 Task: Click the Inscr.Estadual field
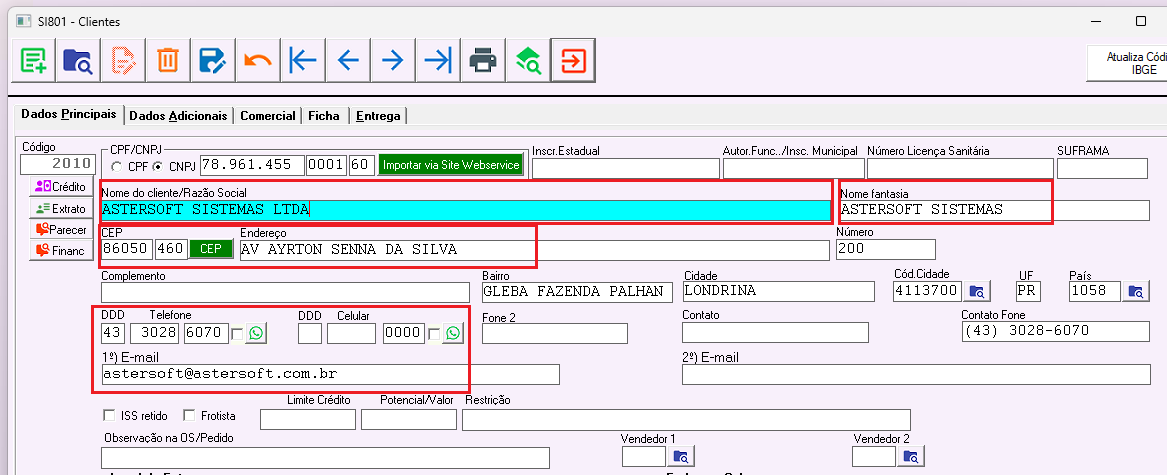coord(626,168)
